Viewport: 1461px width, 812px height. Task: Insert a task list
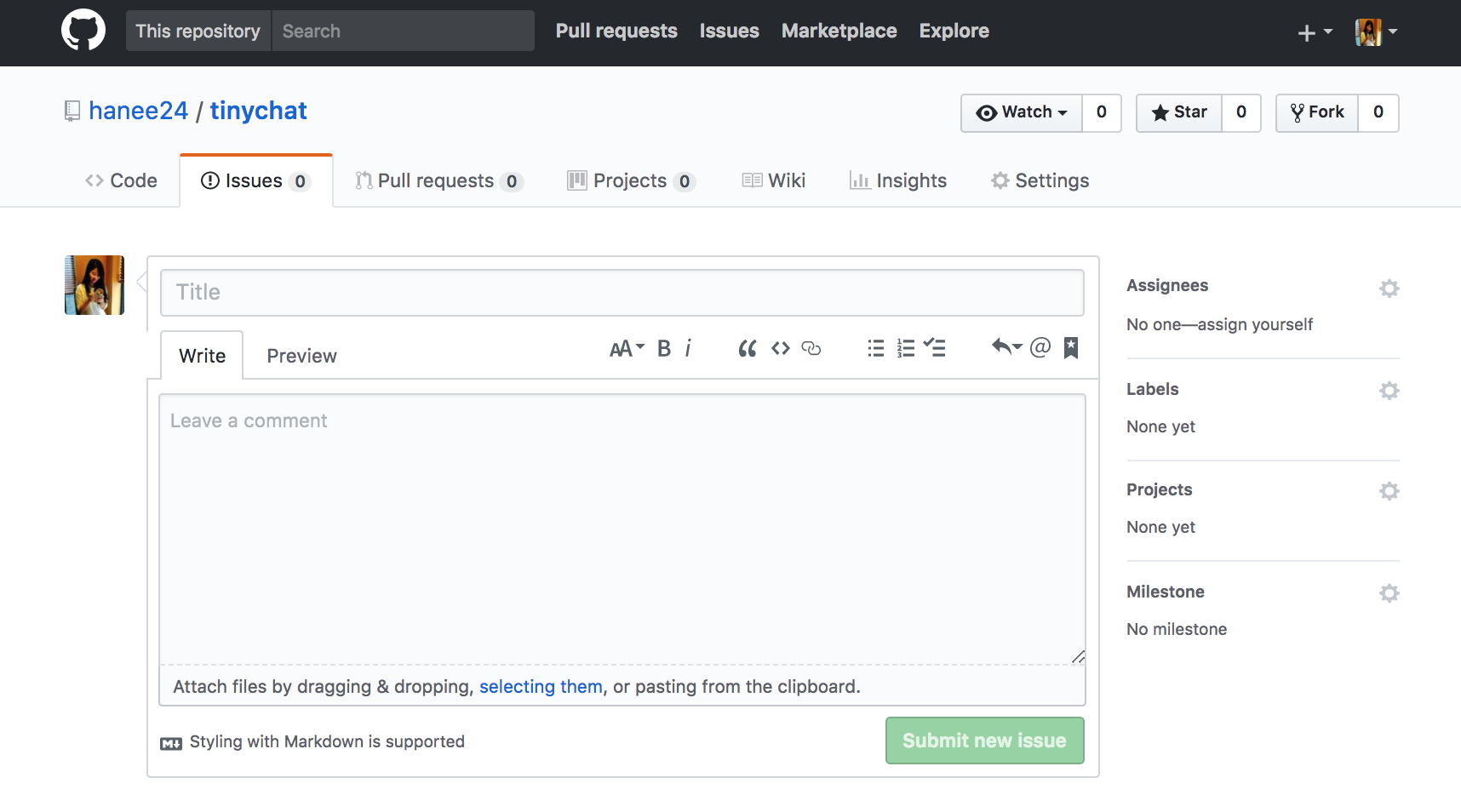pyautogui.click(x=935, y=347)
